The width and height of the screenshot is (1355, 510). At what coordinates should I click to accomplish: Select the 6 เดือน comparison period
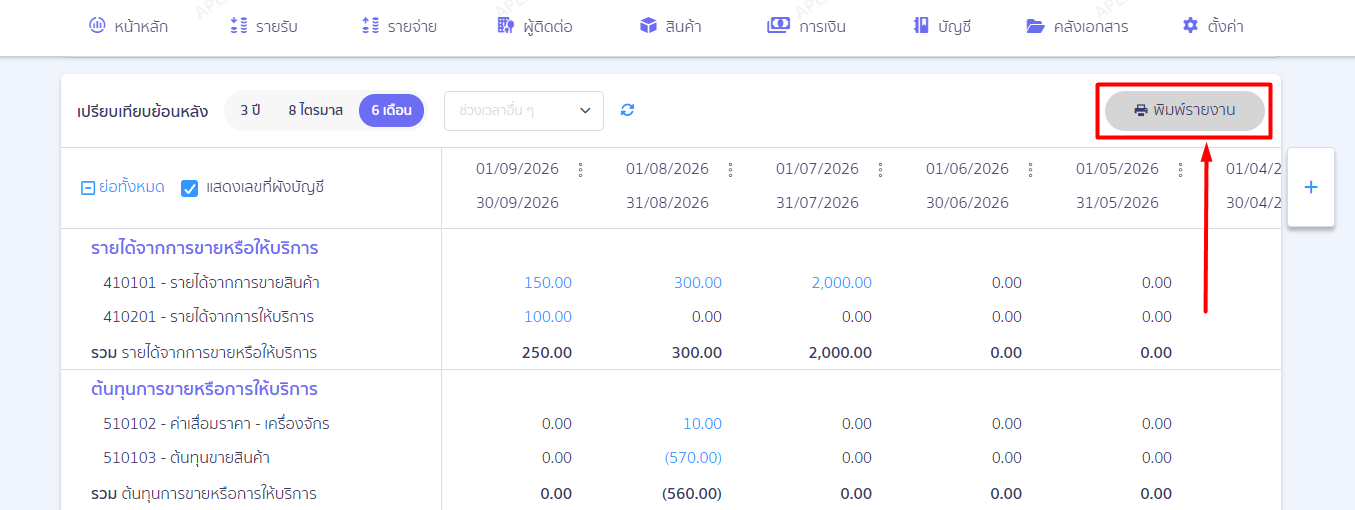[392, 111]
